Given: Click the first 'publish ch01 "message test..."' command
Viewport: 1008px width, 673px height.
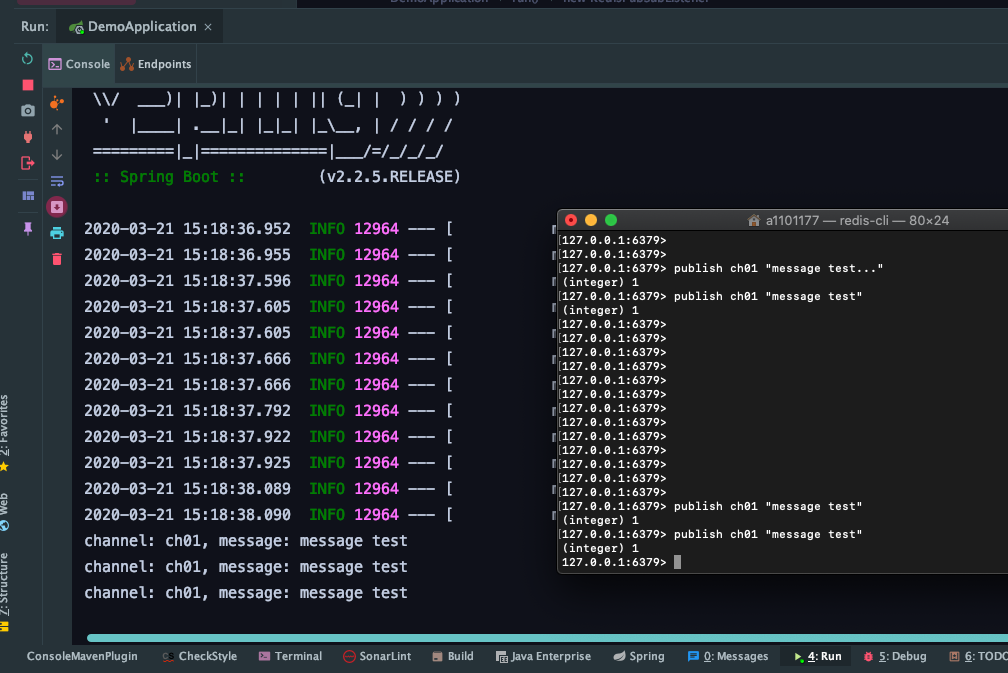Looking at the screenshot, I should click(778, 269).
